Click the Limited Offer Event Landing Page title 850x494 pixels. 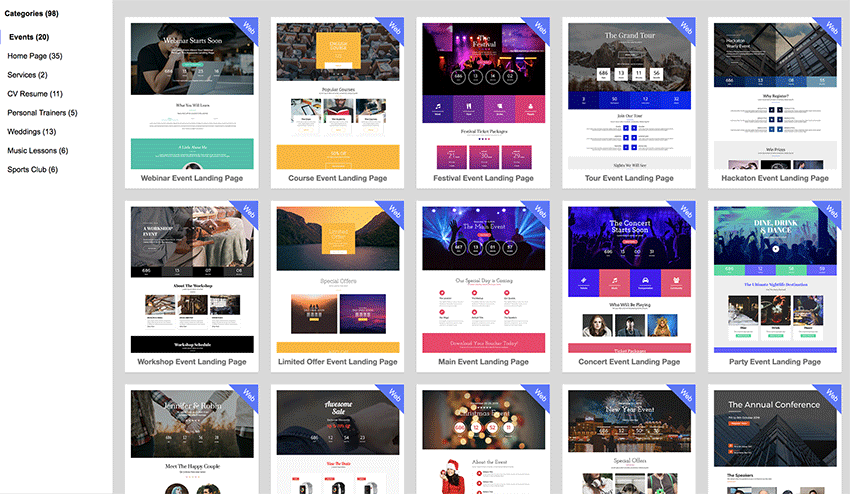pos(338,362)
